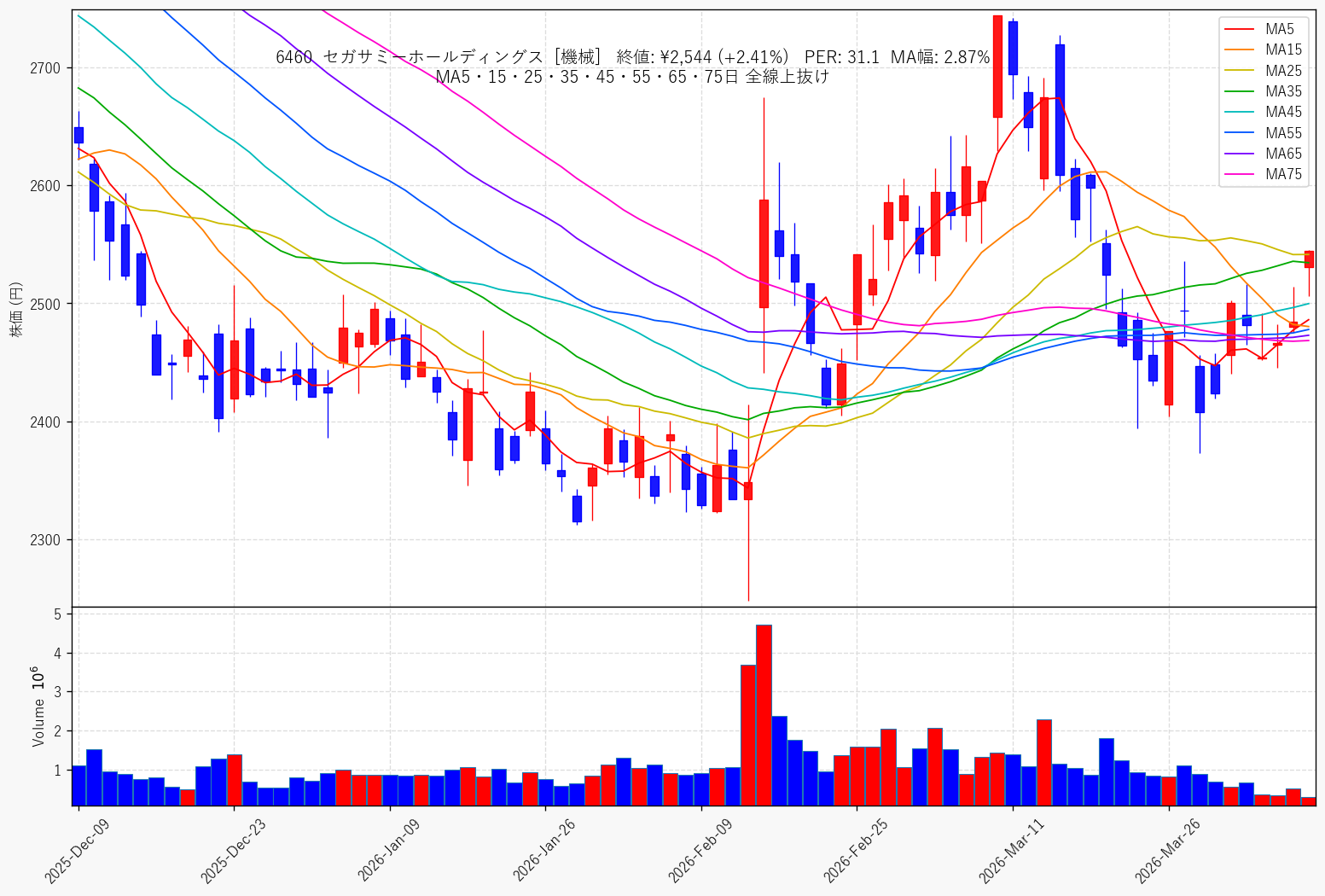
Task: Click the MA5 legend entry
Action: tap(1259, 29)
